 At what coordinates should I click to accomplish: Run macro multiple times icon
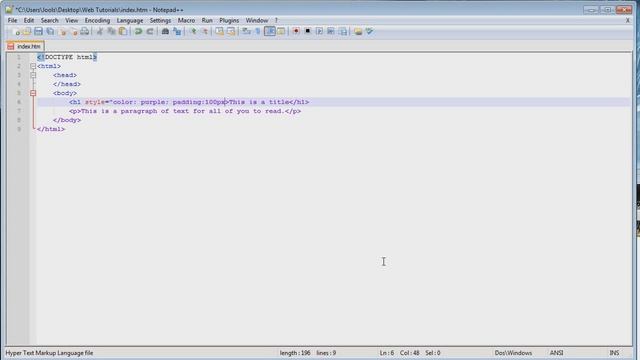[x=331, y=31]
